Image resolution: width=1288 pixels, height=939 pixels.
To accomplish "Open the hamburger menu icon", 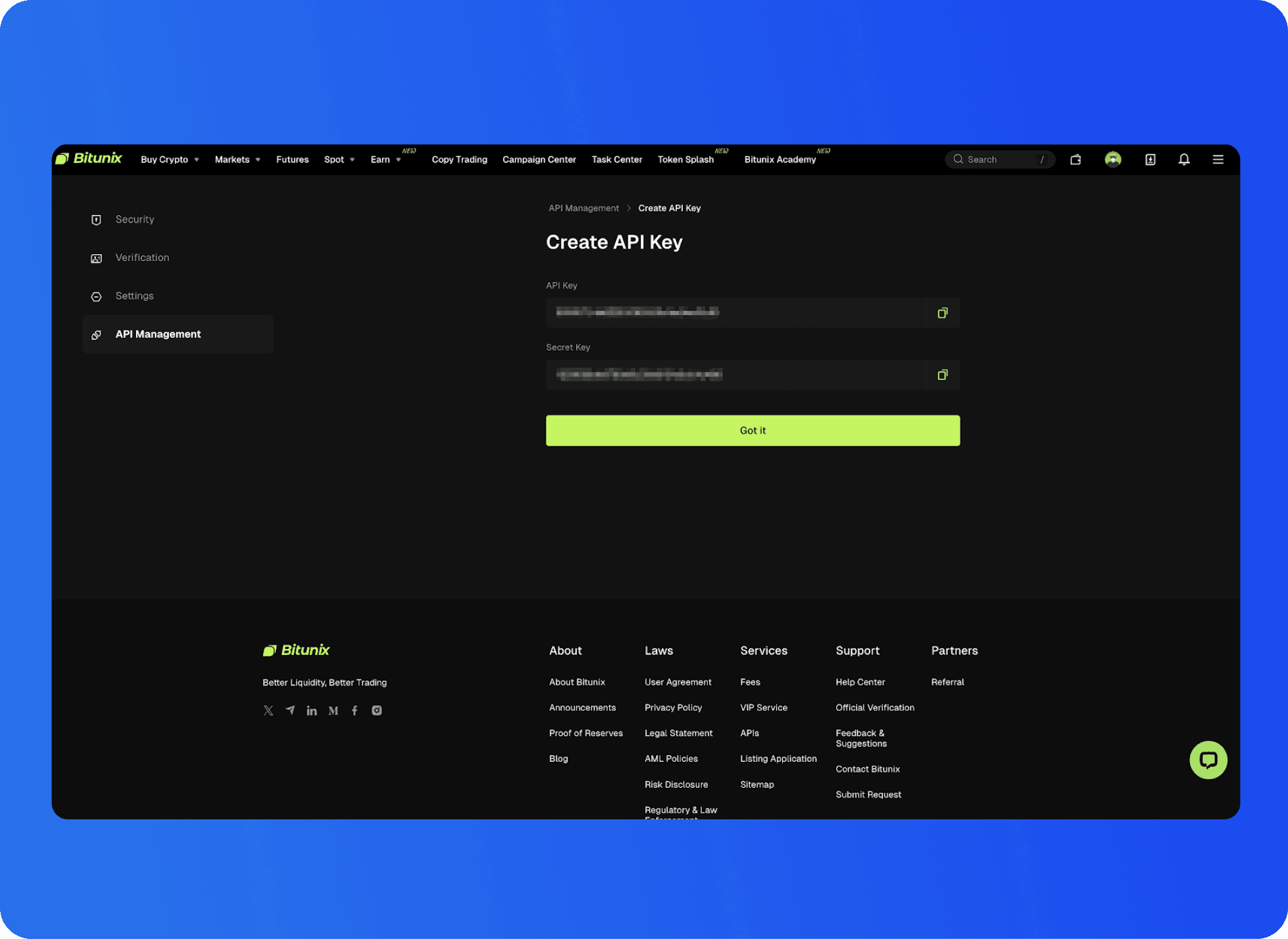I will click(1217, 160).
